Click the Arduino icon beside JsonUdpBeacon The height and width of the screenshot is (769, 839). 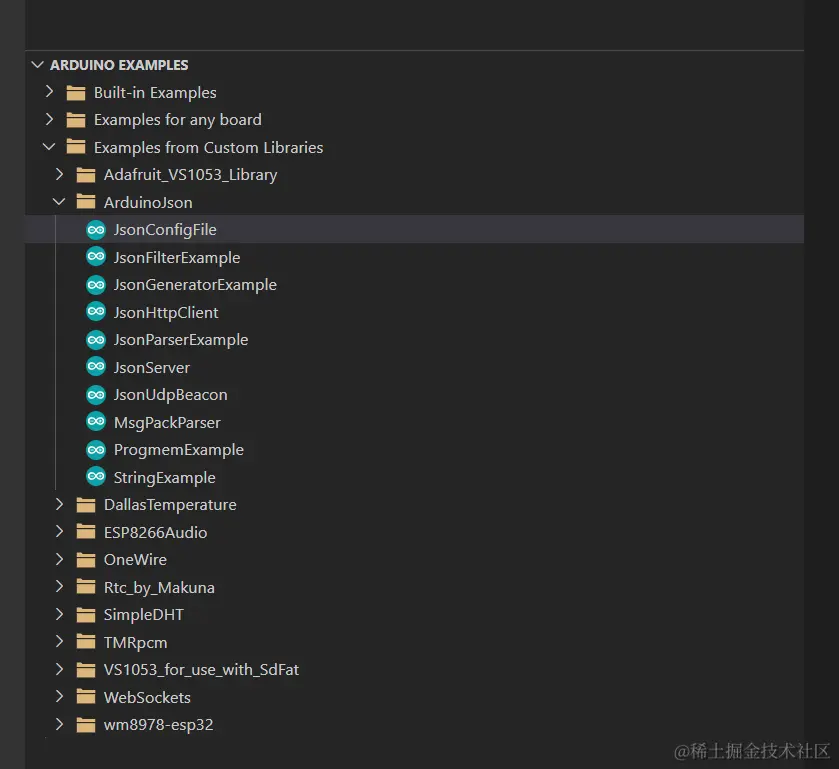[x=96, y=395]
